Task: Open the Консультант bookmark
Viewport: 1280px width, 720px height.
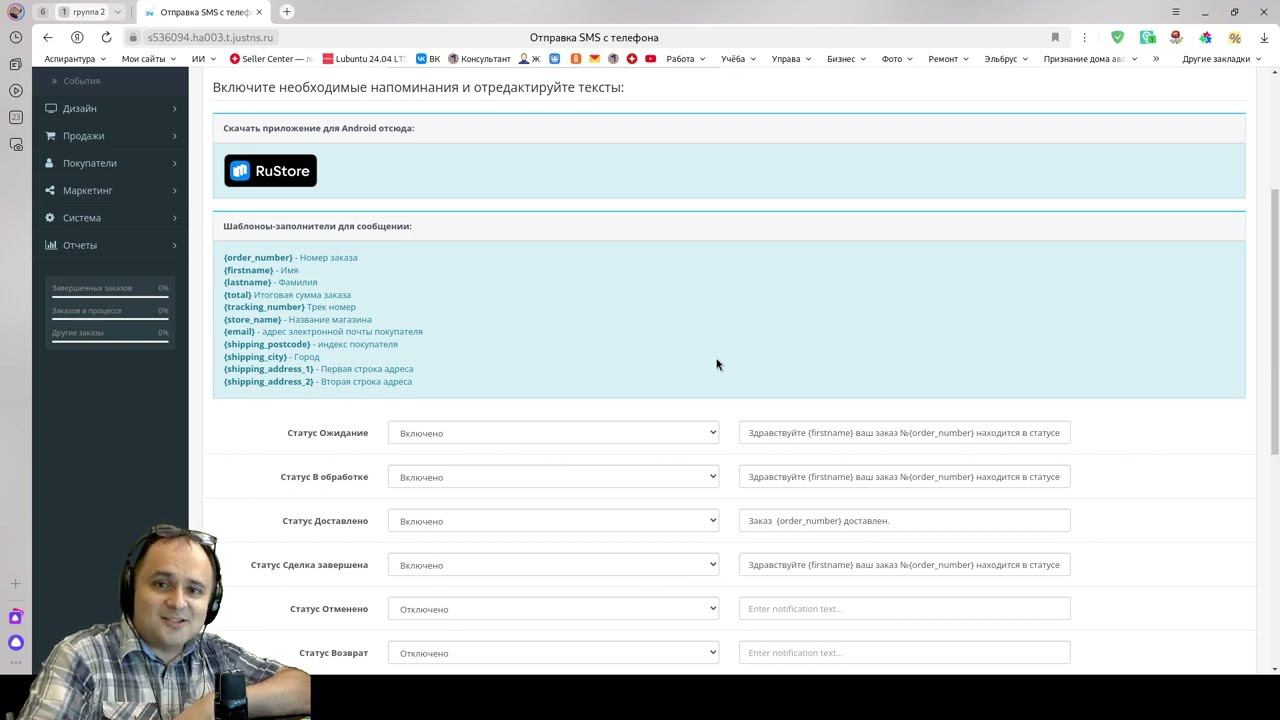Action: 480,59
